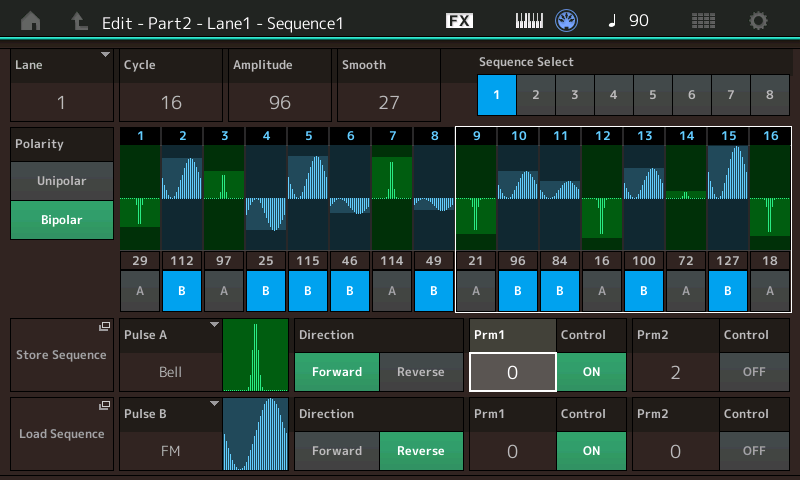Open the FX overview icon

[459, 20]
